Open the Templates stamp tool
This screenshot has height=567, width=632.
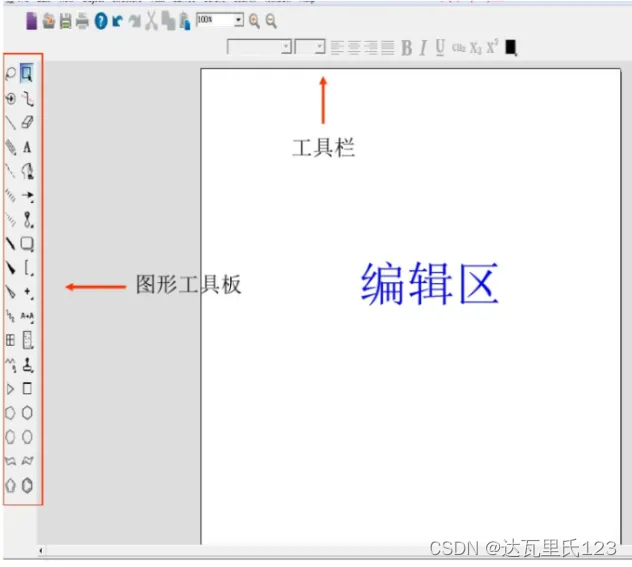28,365
